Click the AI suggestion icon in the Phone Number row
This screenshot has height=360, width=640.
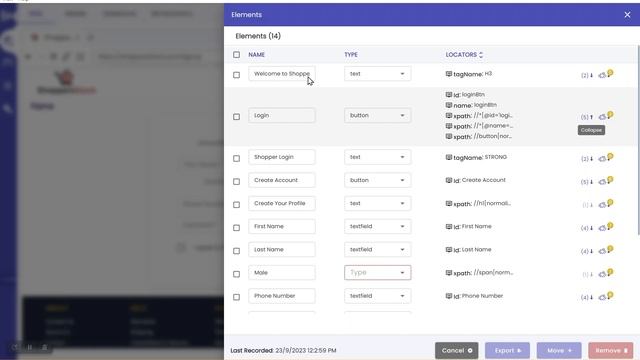pos(606,296)
